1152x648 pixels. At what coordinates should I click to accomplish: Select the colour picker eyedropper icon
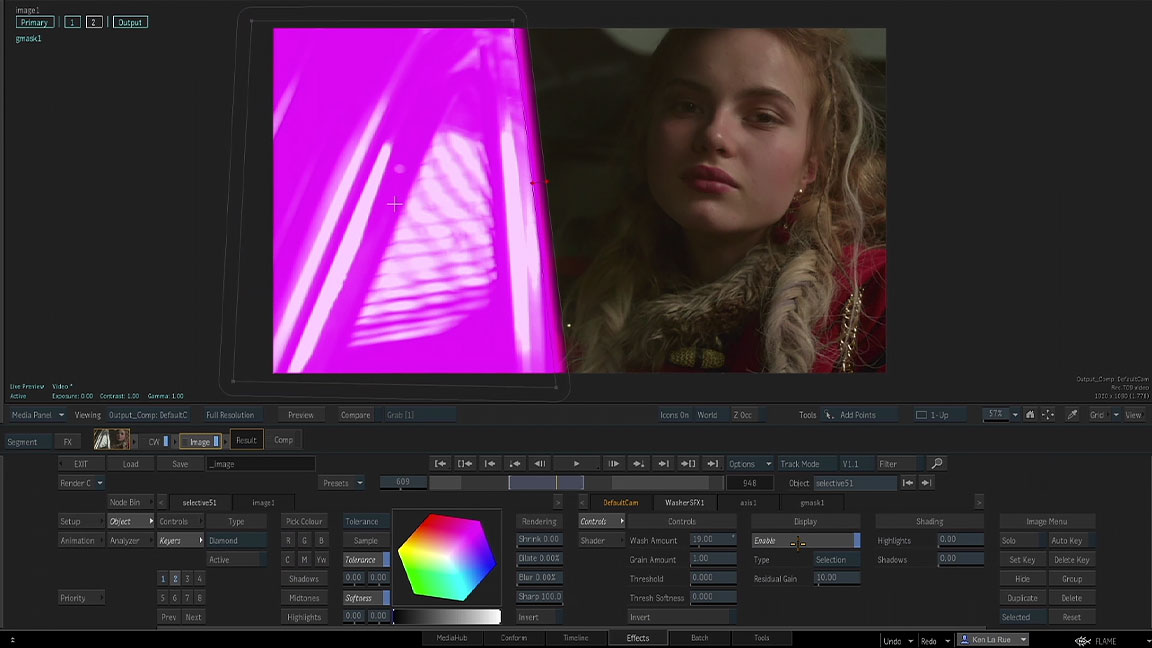point(1073,415)
